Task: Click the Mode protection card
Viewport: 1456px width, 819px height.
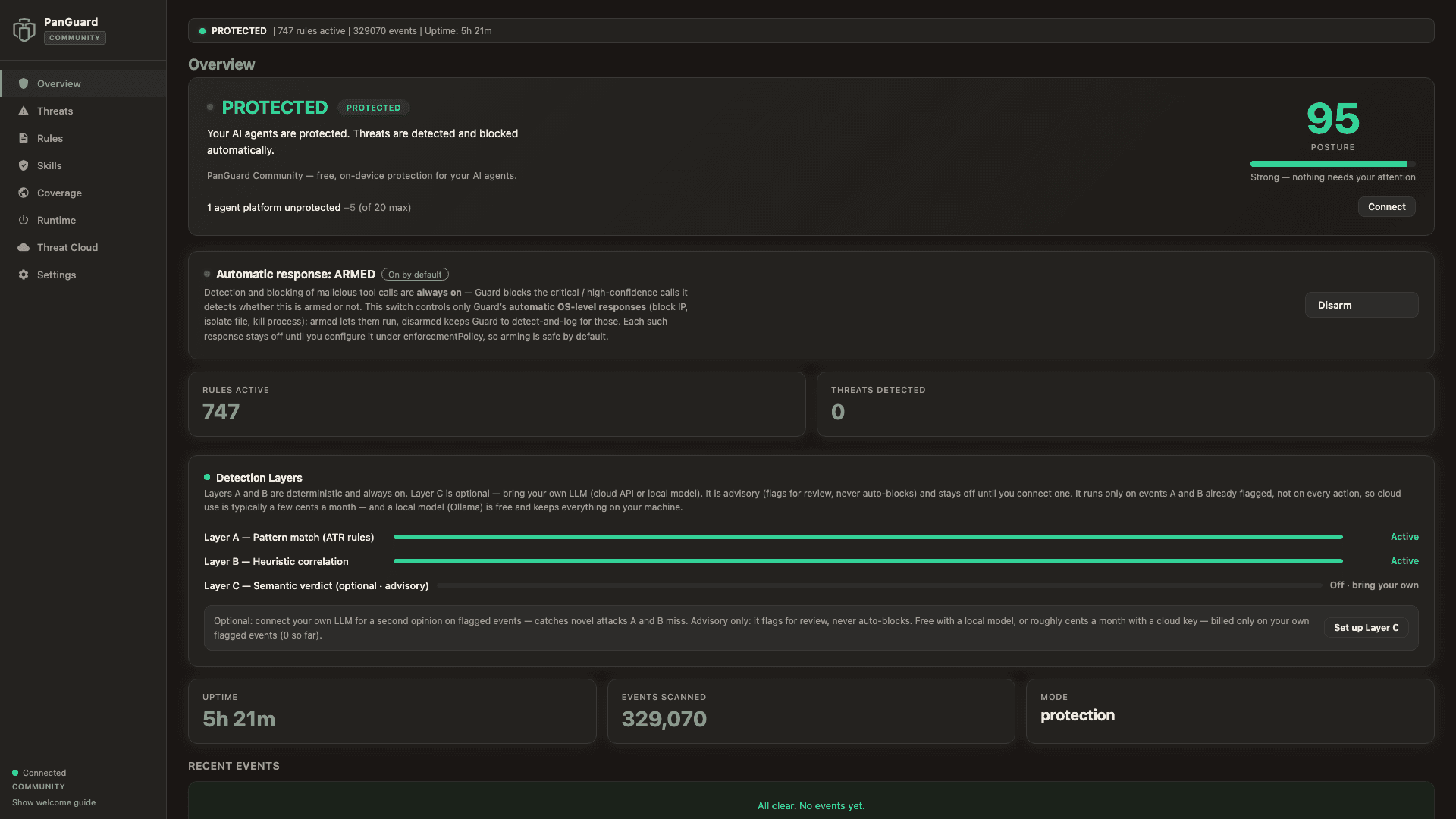Action: click(x=1230, y=711)
